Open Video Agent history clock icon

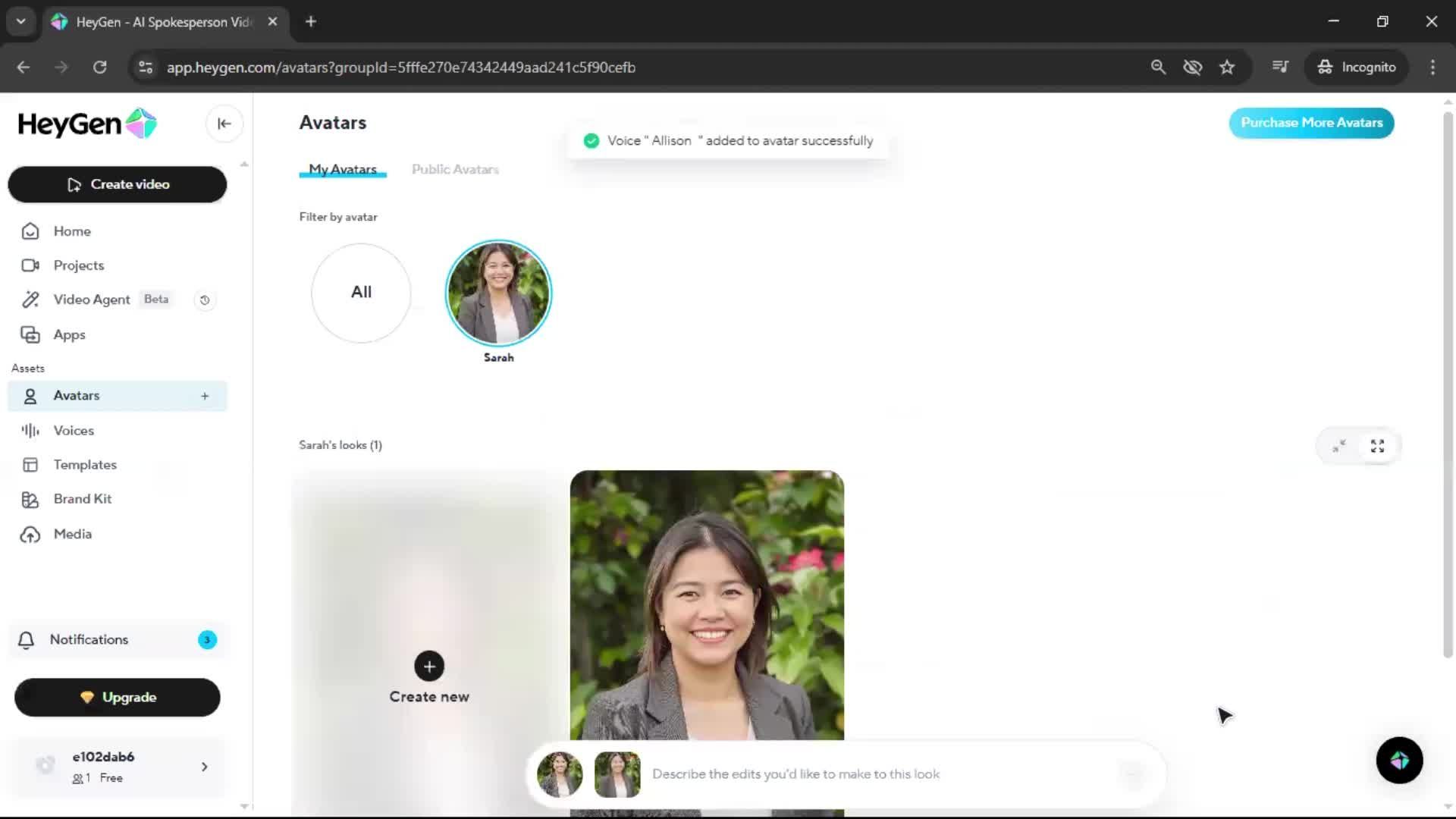204,300
